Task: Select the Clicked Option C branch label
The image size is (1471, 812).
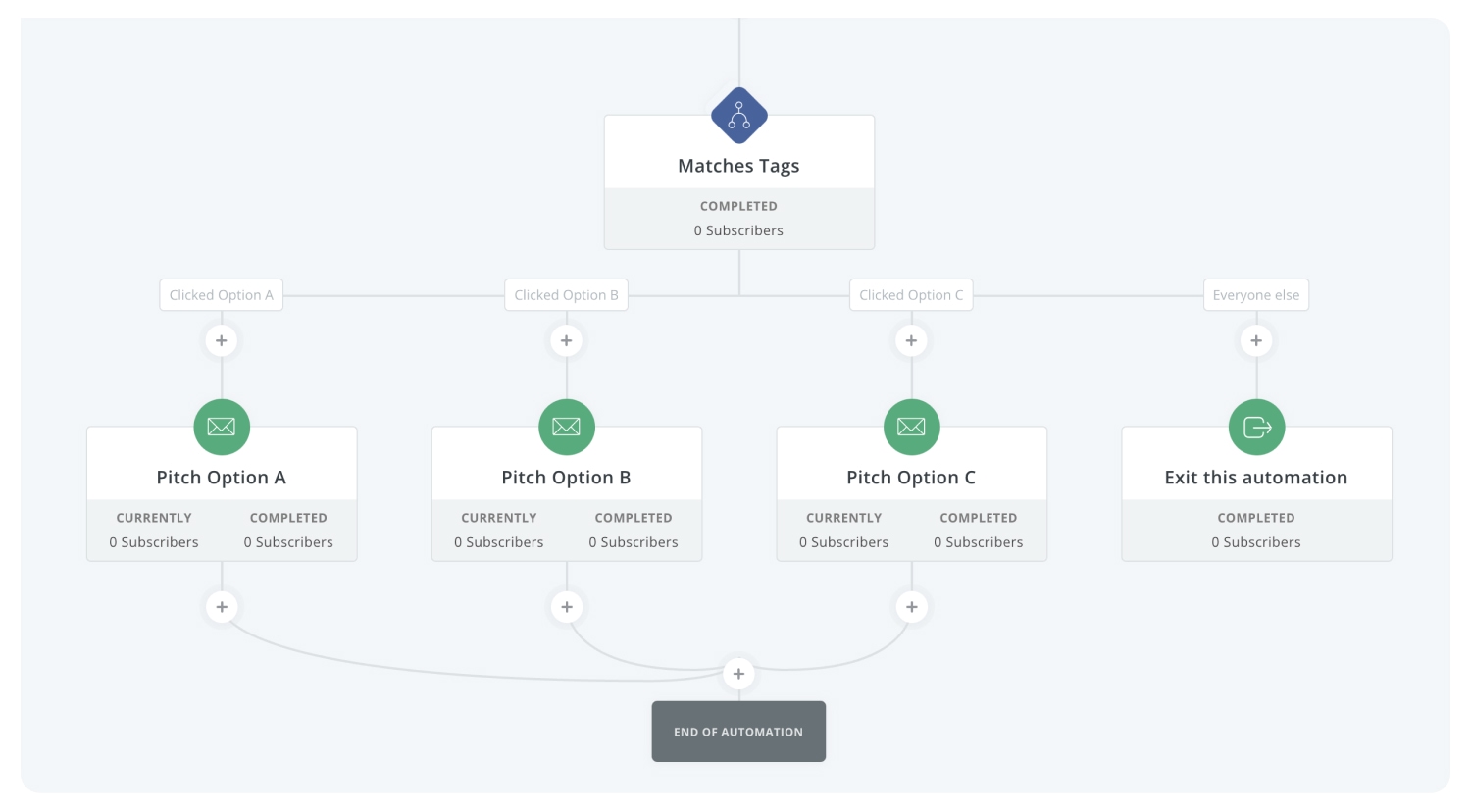Action: (911, 295)
